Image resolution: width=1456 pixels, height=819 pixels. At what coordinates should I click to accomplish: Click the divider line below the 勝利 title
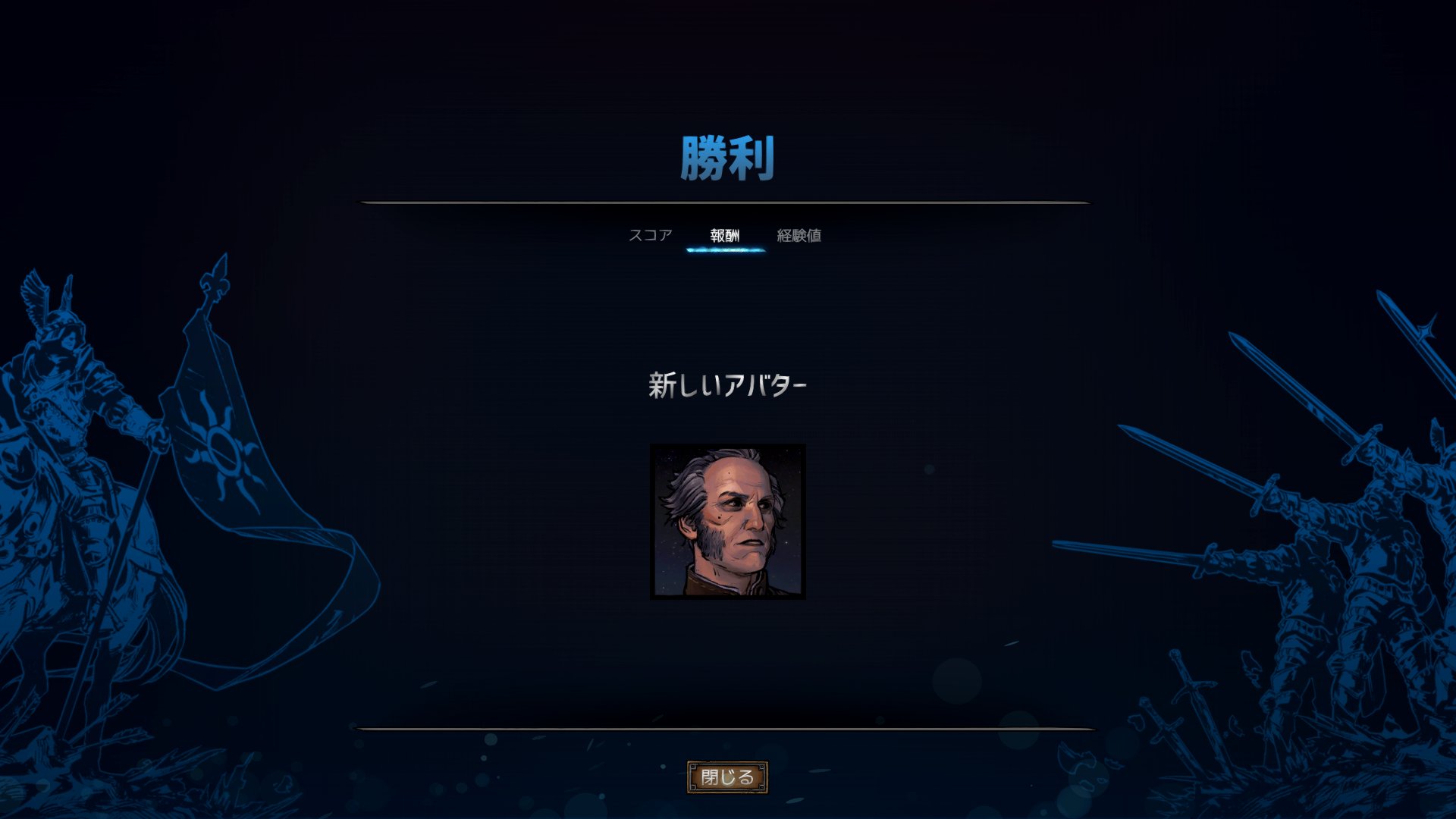[x=726, y=202]
